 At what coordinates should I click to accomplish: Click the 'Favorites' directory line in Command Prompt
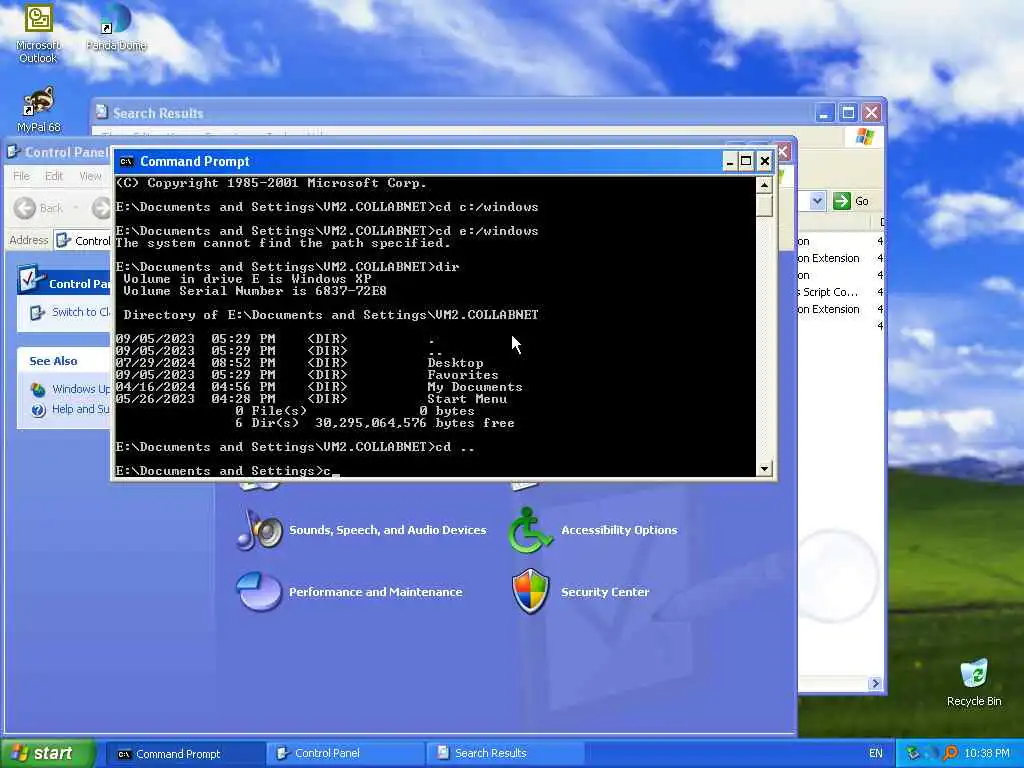point(307,375)
